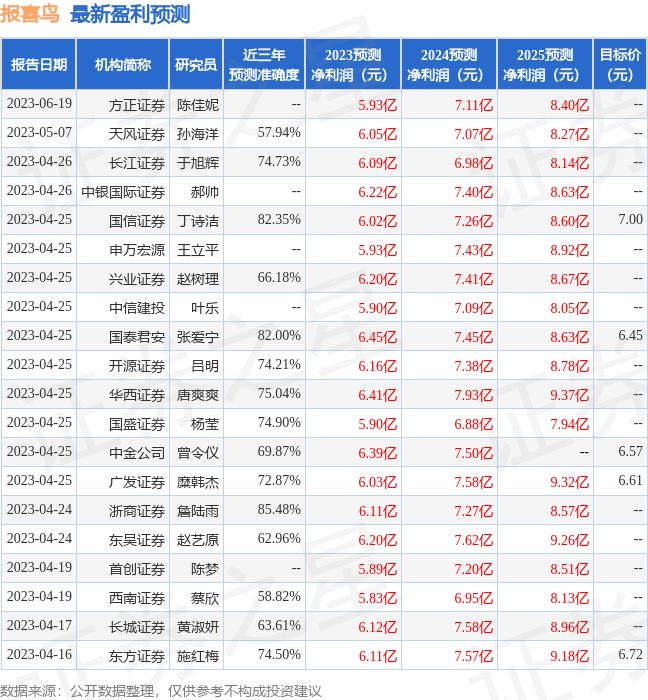648x700 pixels.
Task: Click researcher 吕明
Action: tap(205, 366)
